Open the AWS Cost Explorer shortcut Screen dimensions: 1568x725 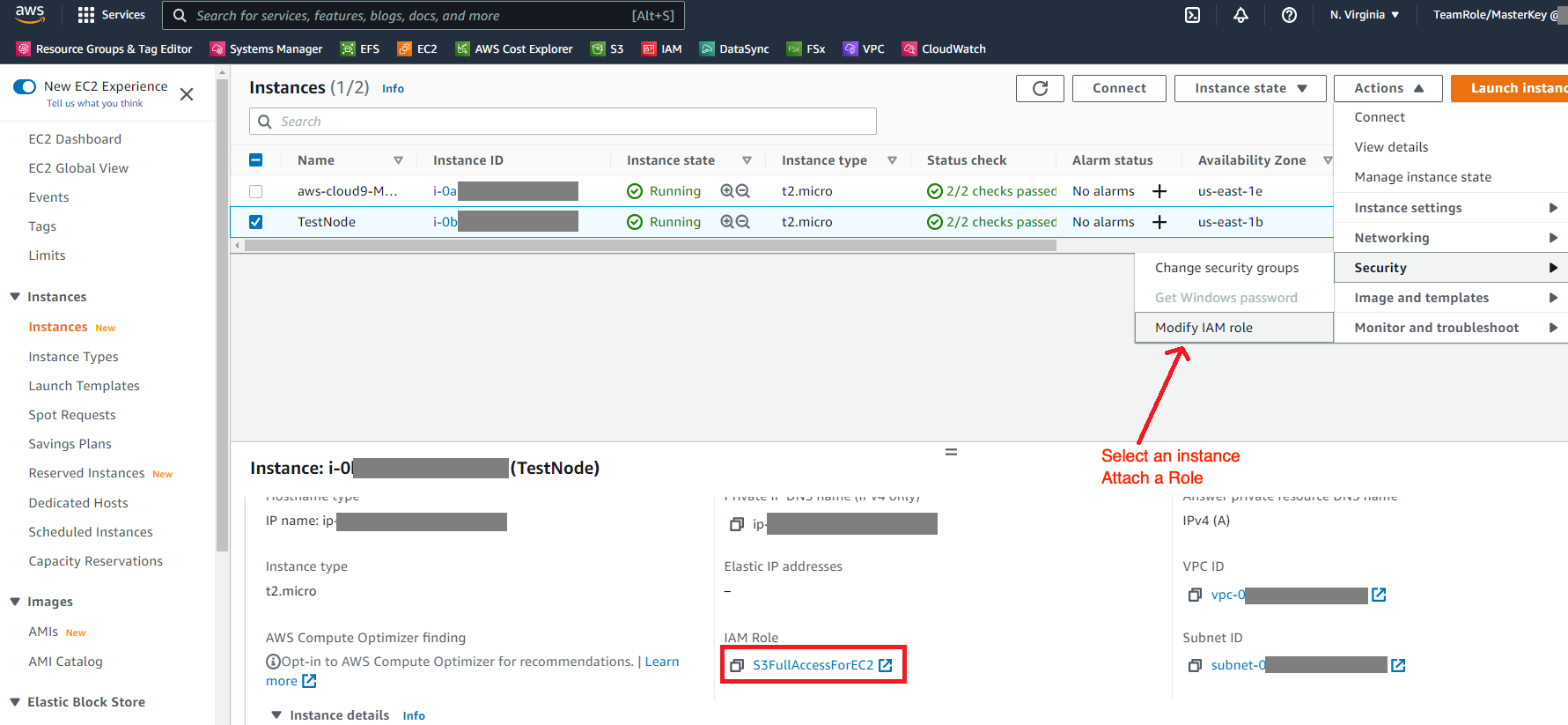514,49
